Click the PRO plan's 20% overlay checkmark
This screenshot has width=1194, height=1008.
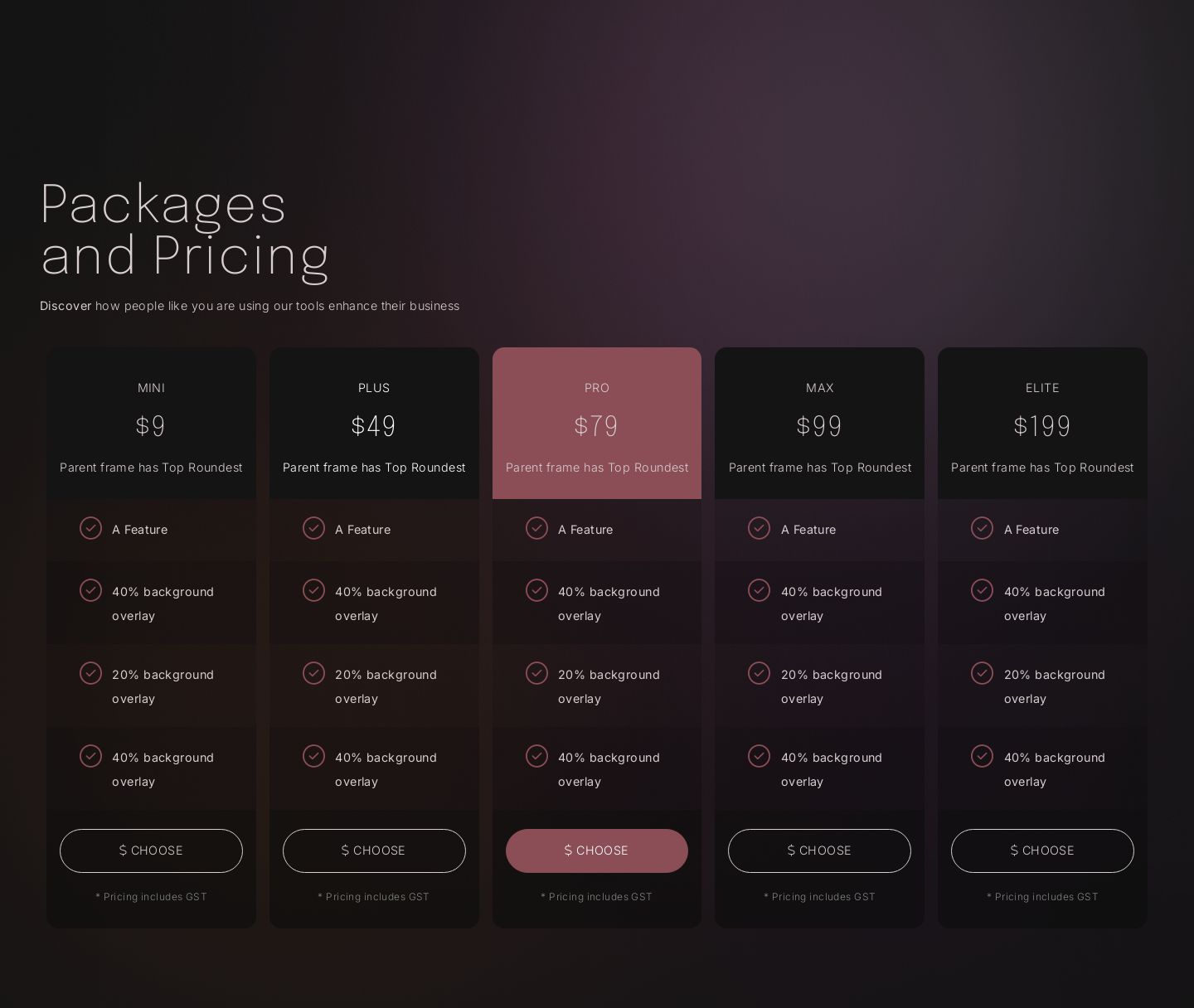536,673
